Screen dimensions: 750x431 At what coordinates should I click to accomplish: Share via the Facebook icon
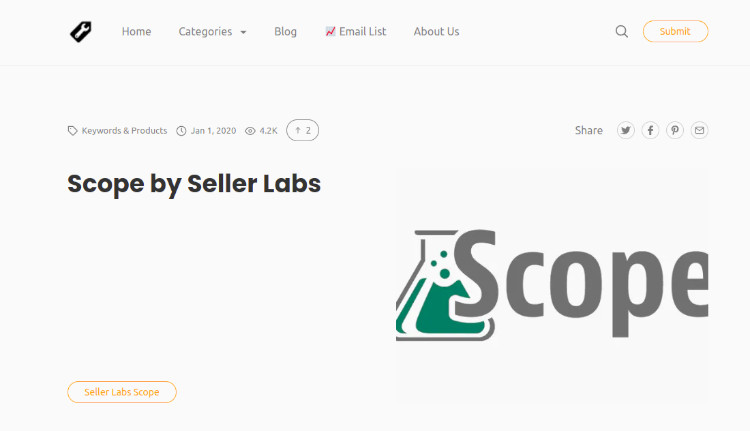(650, 130)
